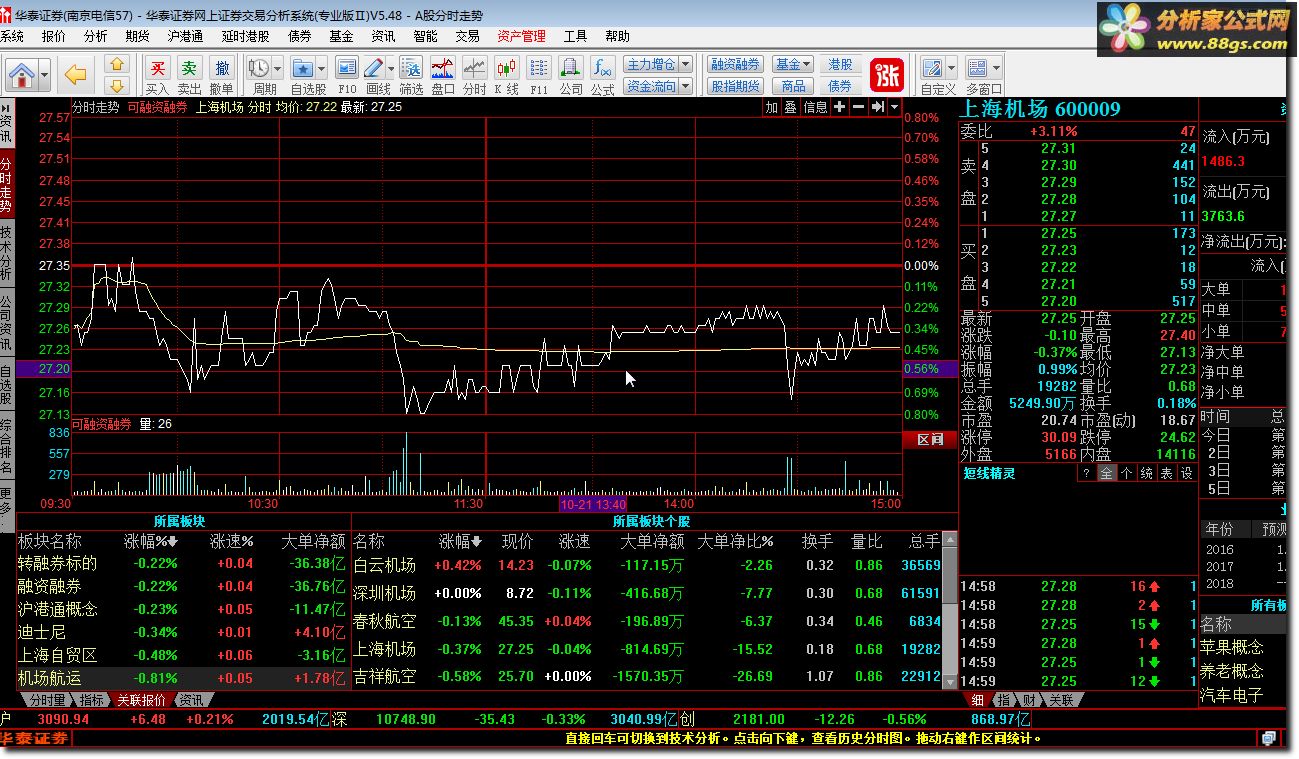Click the red 涨 app icon
The image size is (1299, 759).
tap(886, 75)
